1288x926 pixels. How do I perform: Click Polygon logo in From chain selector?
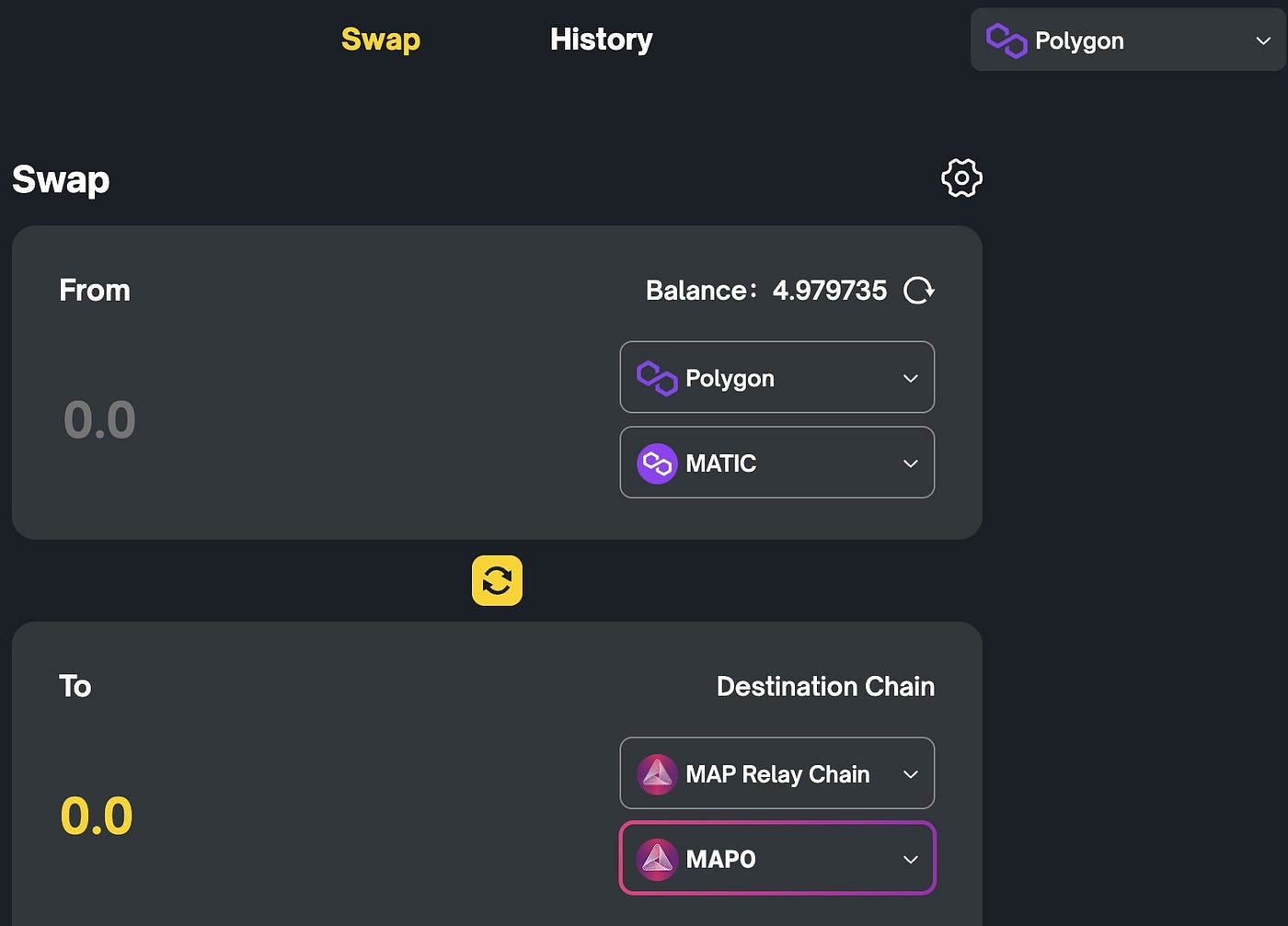(657, 378)
